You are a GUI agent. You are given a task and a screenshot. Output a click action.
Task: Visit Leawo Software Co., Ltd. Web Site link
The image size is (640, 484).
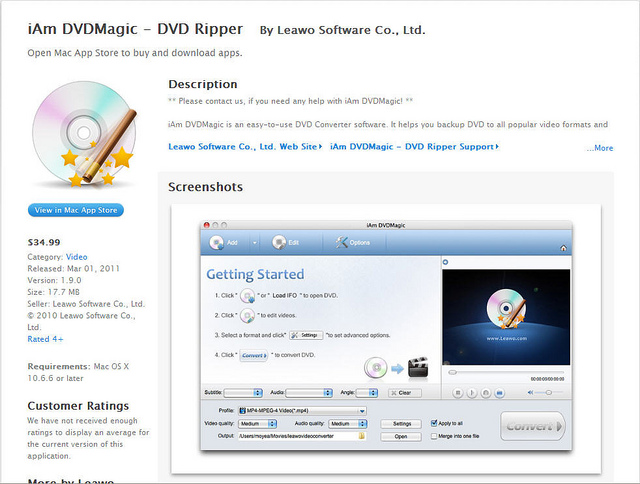pos(245,147)
